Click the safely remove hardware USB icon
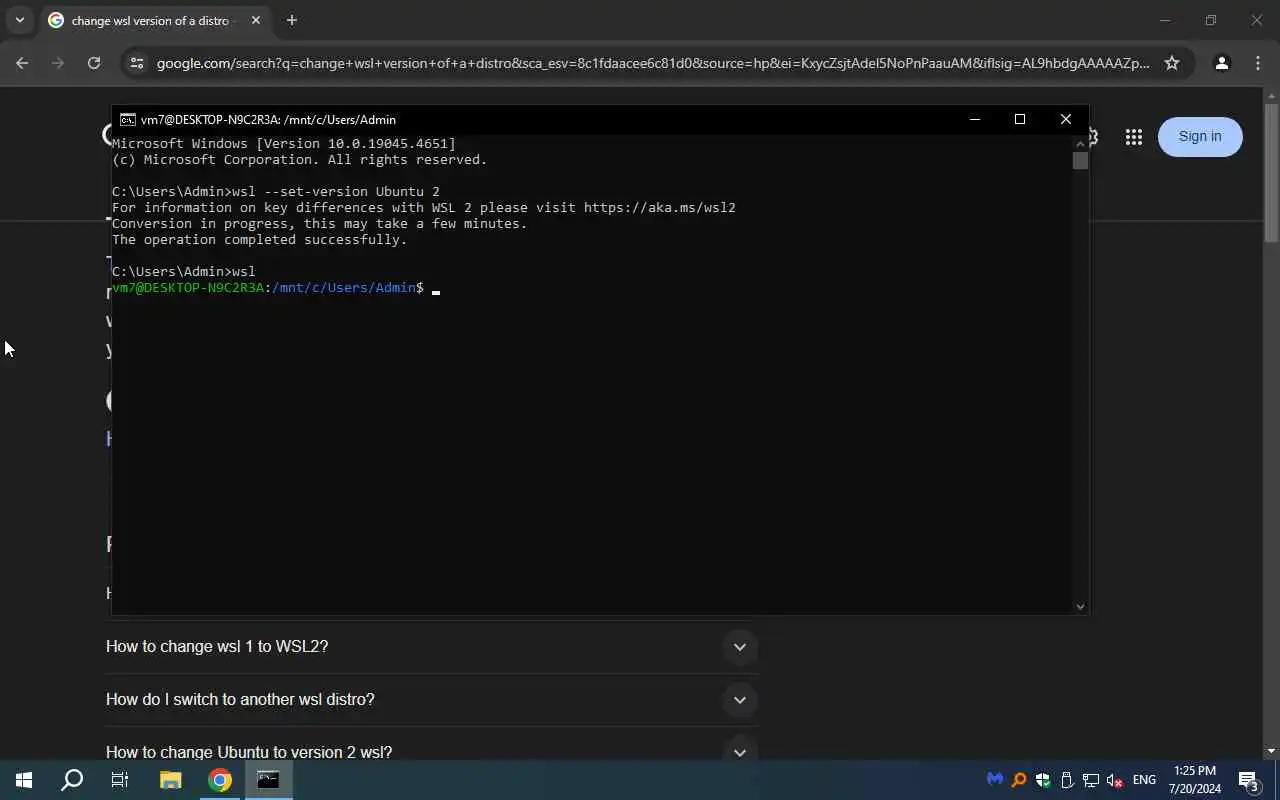Screen dimensions: 1280x800 coord(1067,780)
